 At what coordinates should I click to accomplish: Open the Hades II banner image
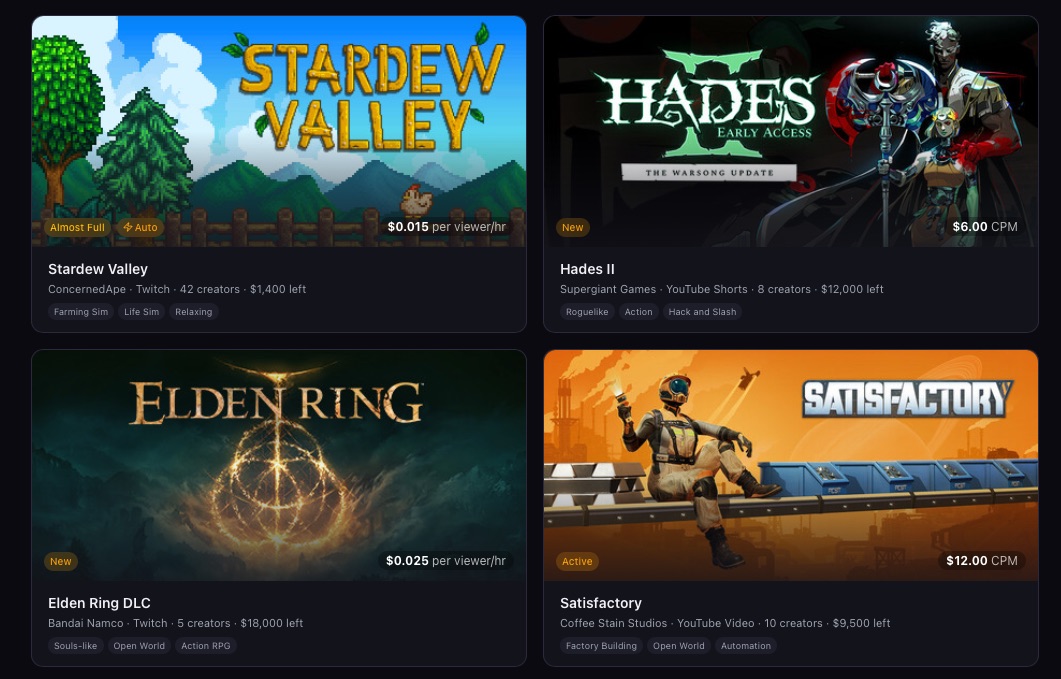pos(790,131)
